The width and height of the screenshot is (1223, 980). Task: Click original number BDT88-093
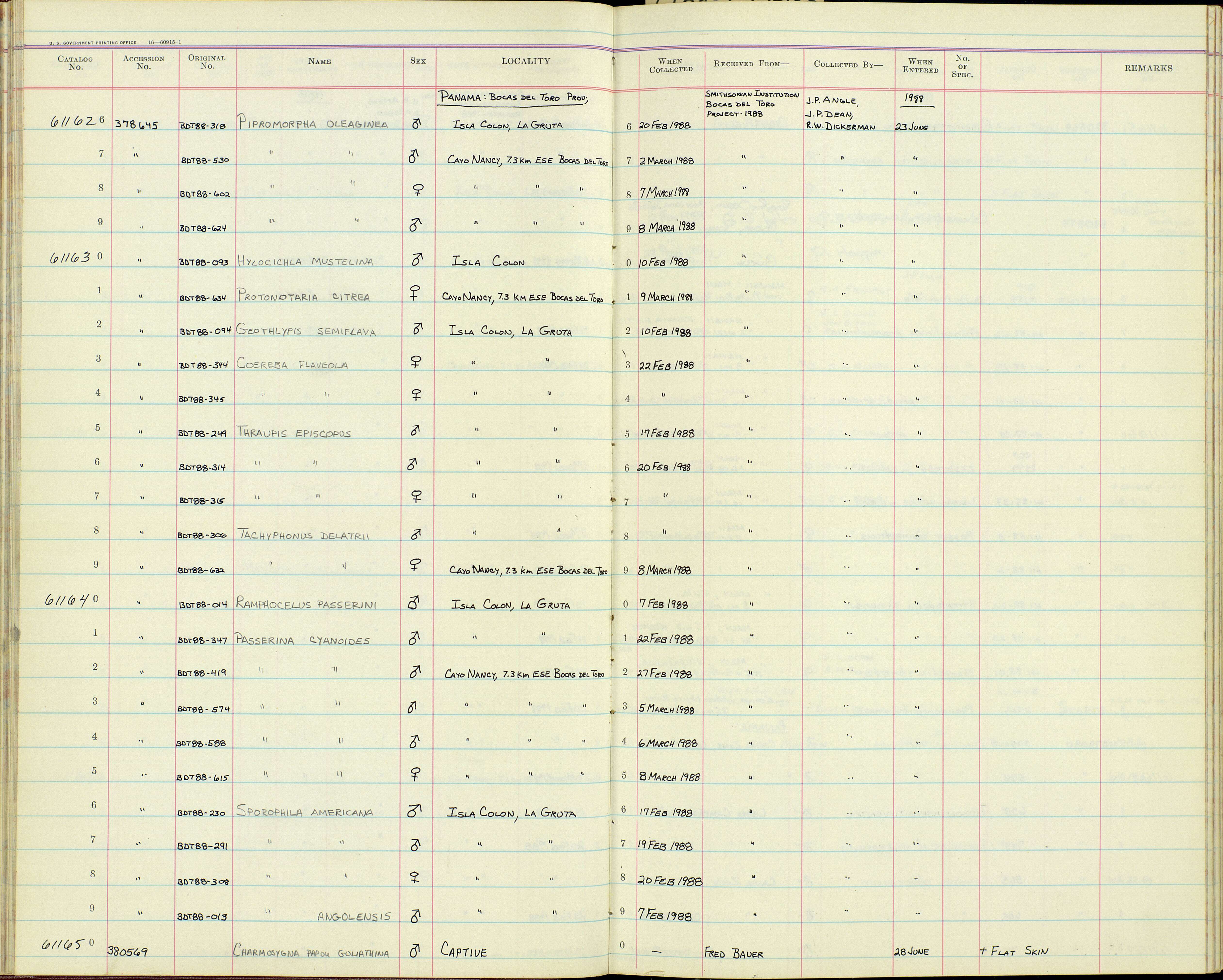pyautogui.click(x=204, y=263)
